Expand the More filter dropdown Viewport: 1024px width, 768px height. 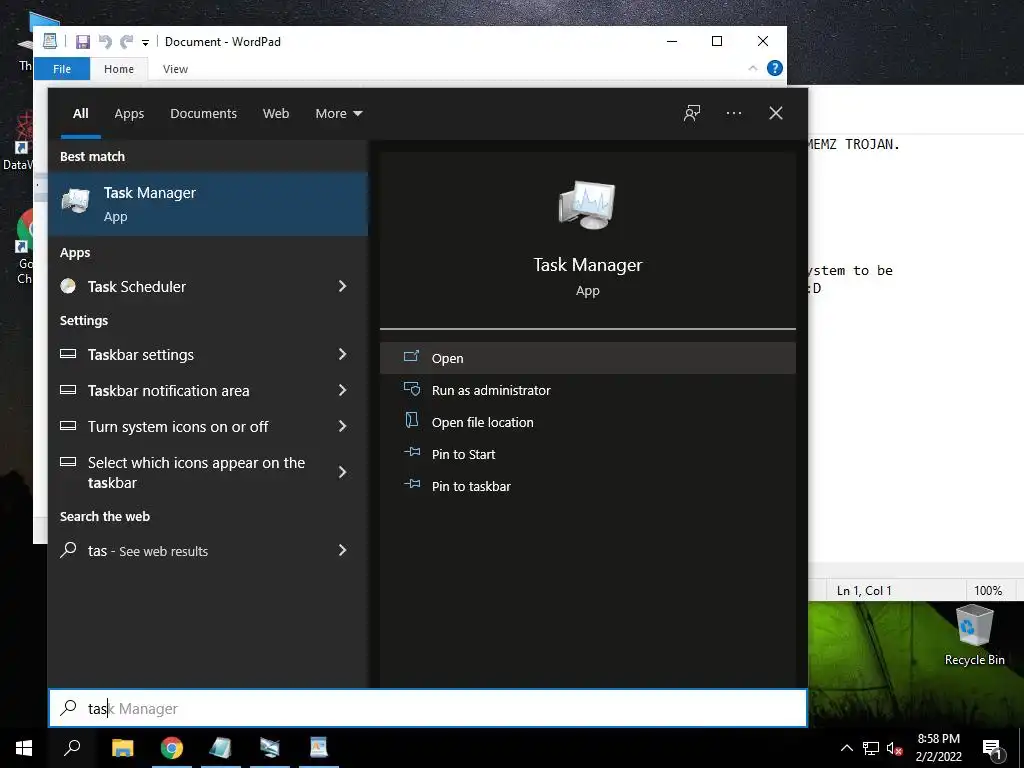338,114
